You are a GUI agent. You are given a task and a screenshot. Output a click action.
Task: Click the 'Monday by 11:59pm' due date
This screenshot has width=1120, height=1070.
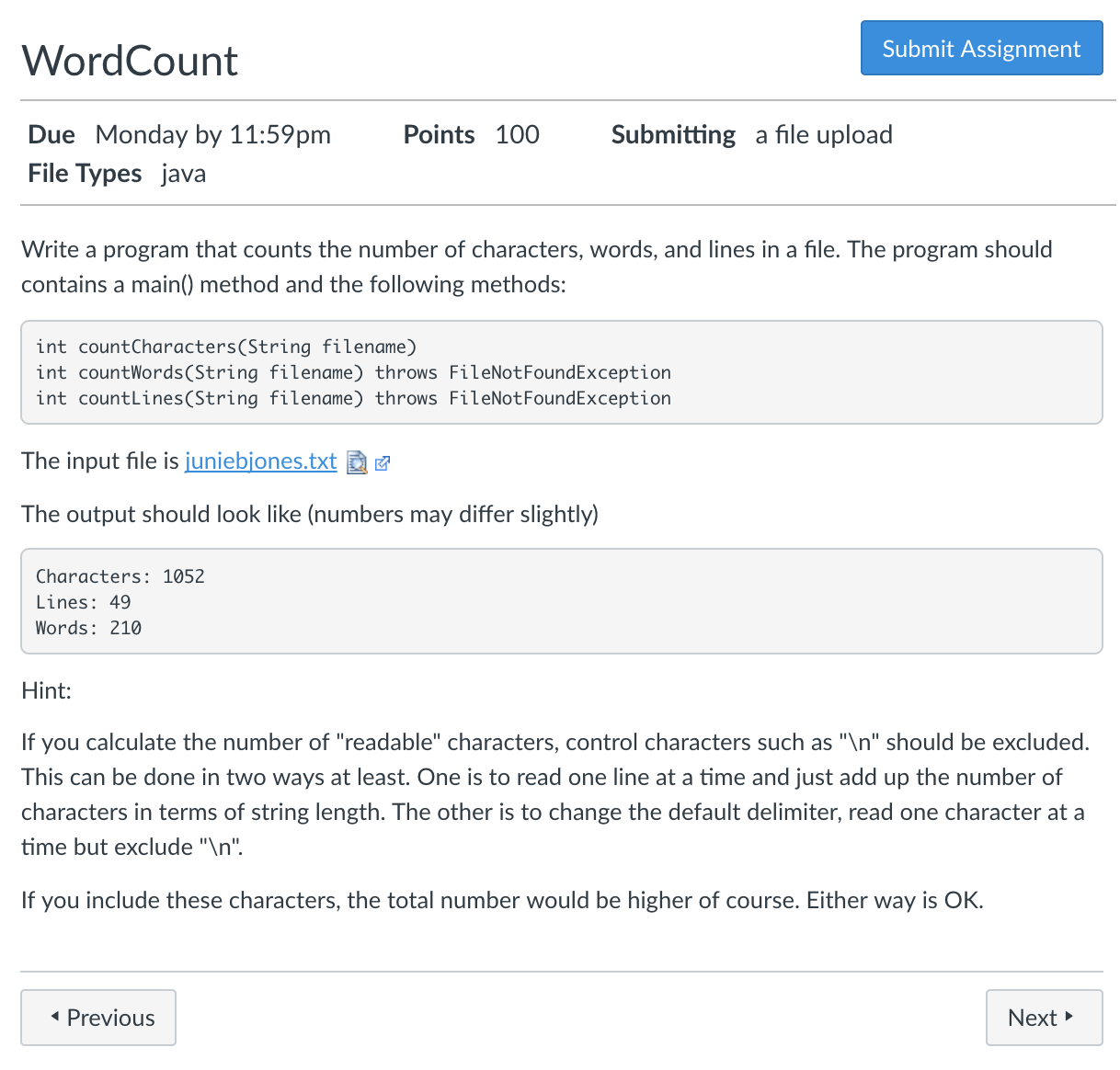(x=213, y=134)
